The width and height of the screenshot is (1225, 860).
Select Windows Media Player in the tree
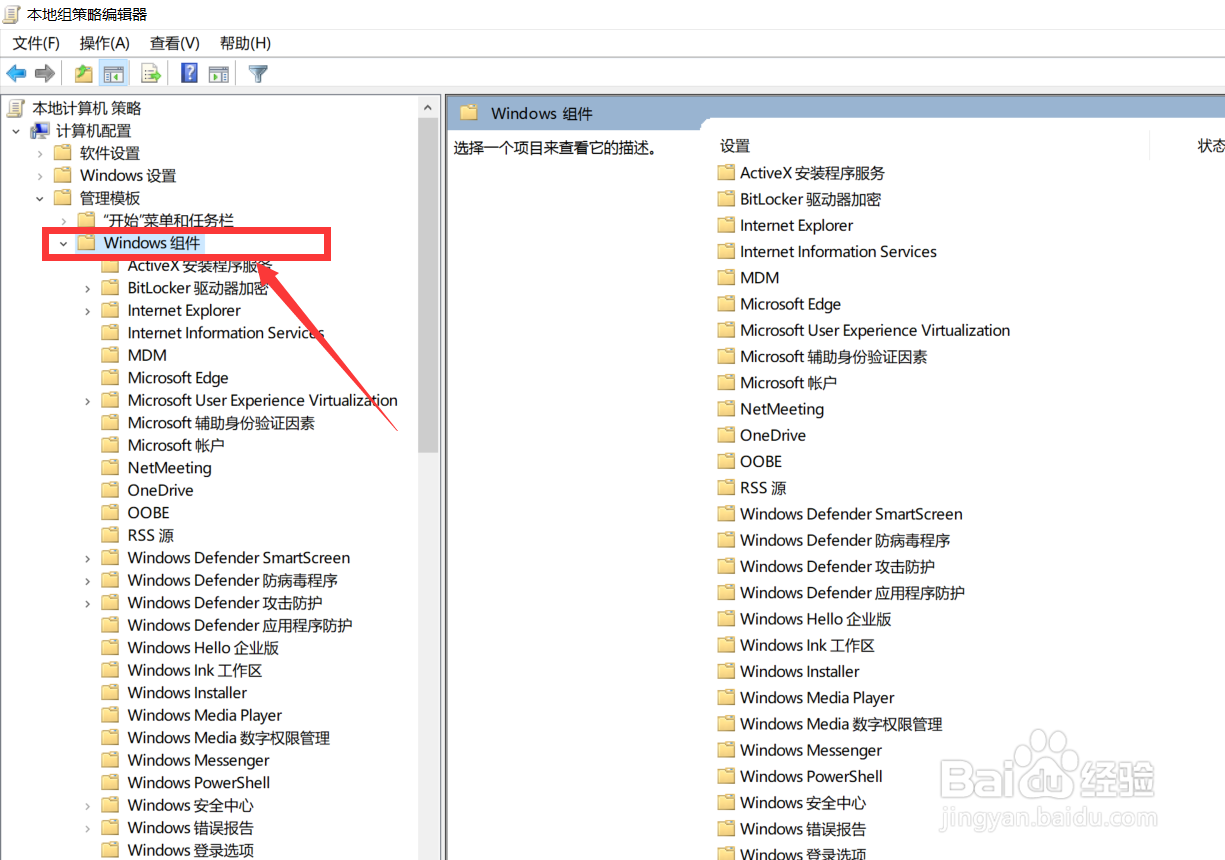(x=205, y=716)
